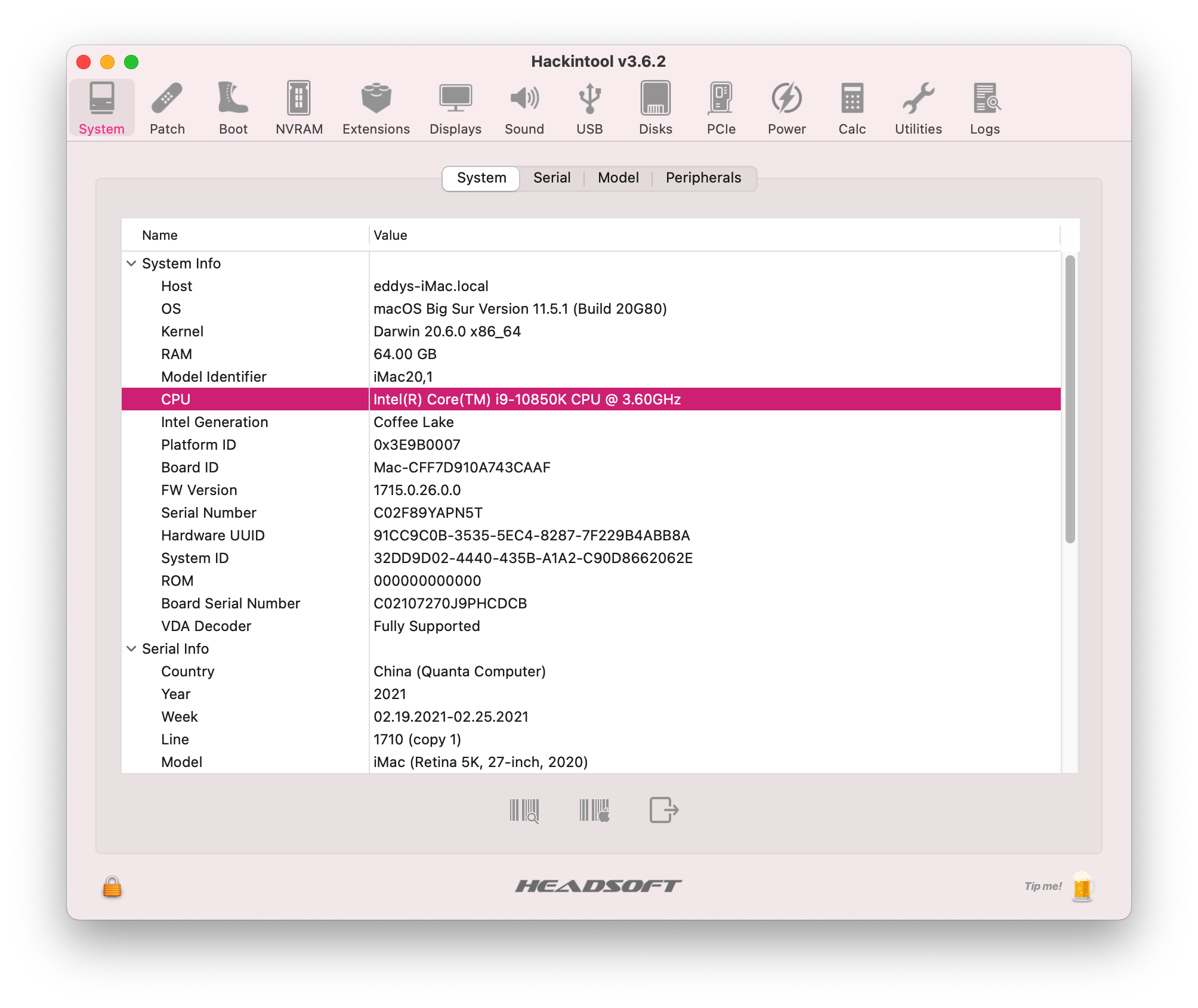Switch to the Peripherals tab

[703, 178]
